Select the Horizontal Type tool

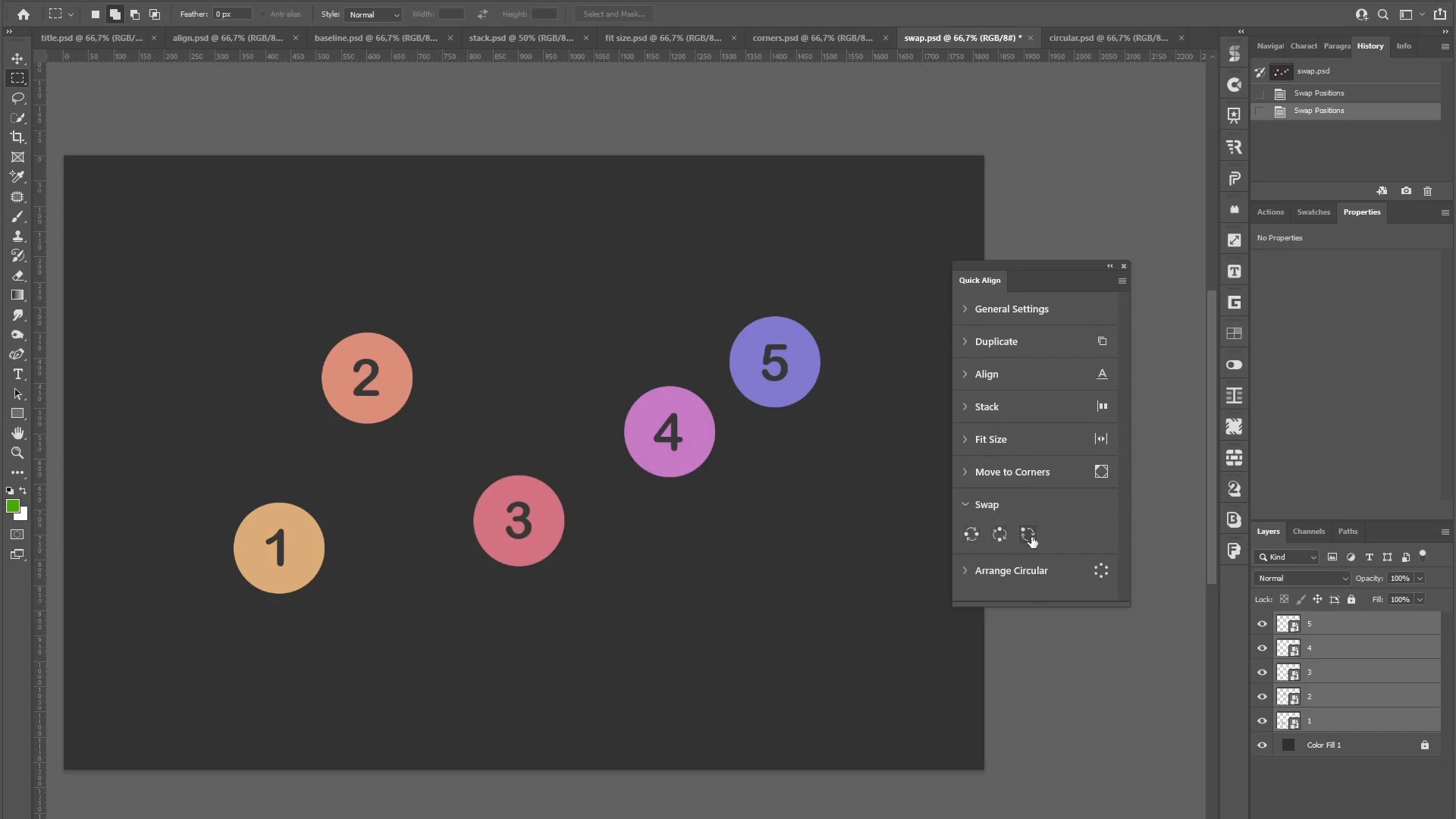tap(17, 374)
